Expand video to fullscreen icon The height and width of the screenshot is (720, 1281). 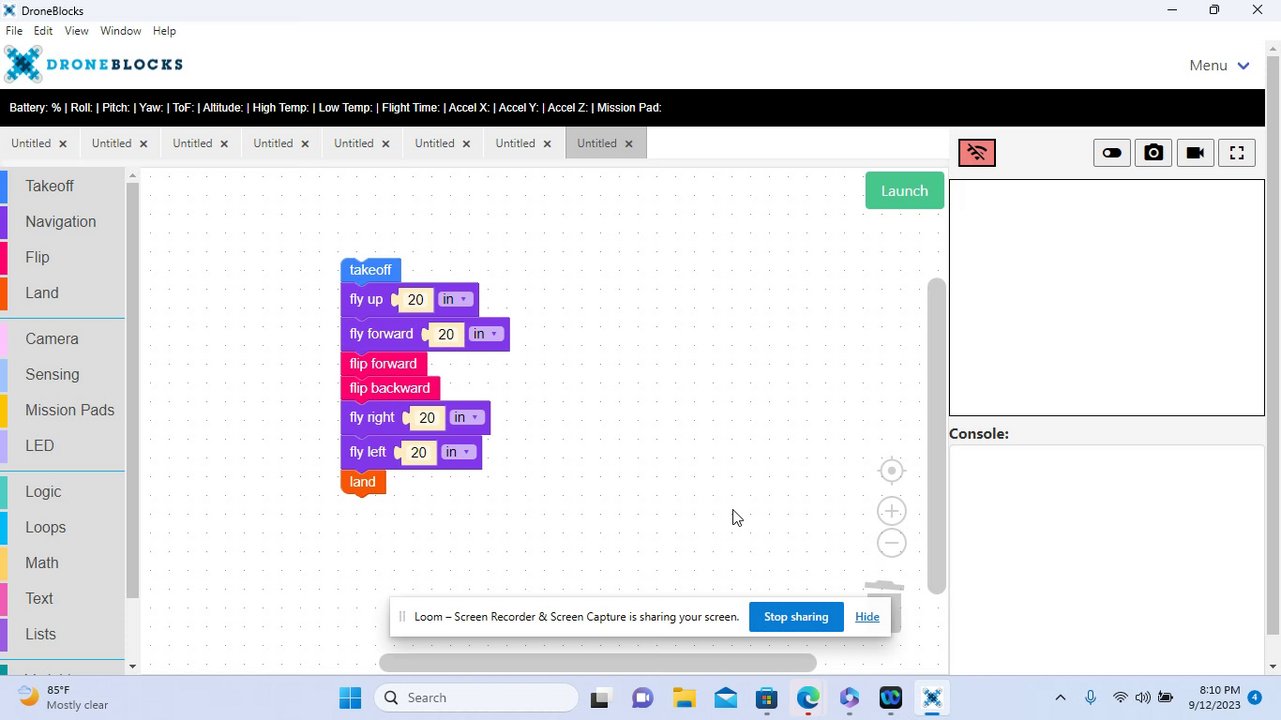(x=1237, y=153)
